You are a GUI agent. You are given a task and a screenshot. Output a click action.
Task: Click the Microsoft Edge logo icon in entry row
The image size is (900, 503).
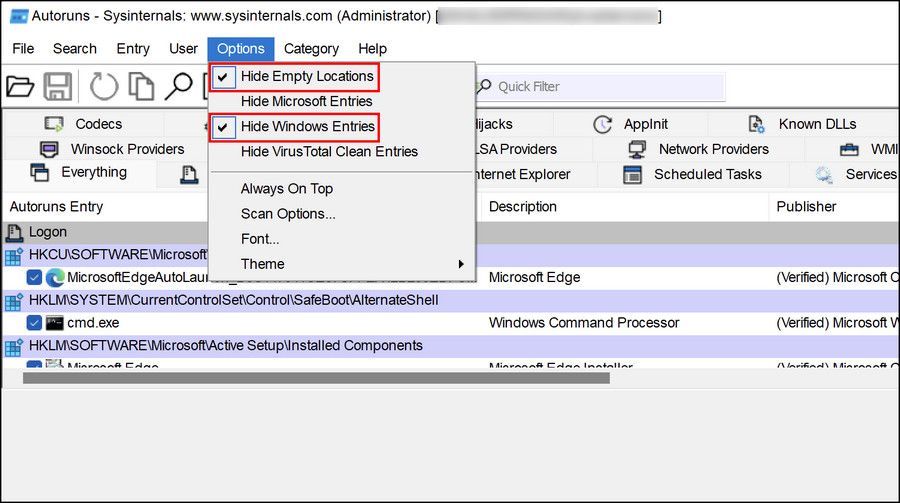[55, 277]
